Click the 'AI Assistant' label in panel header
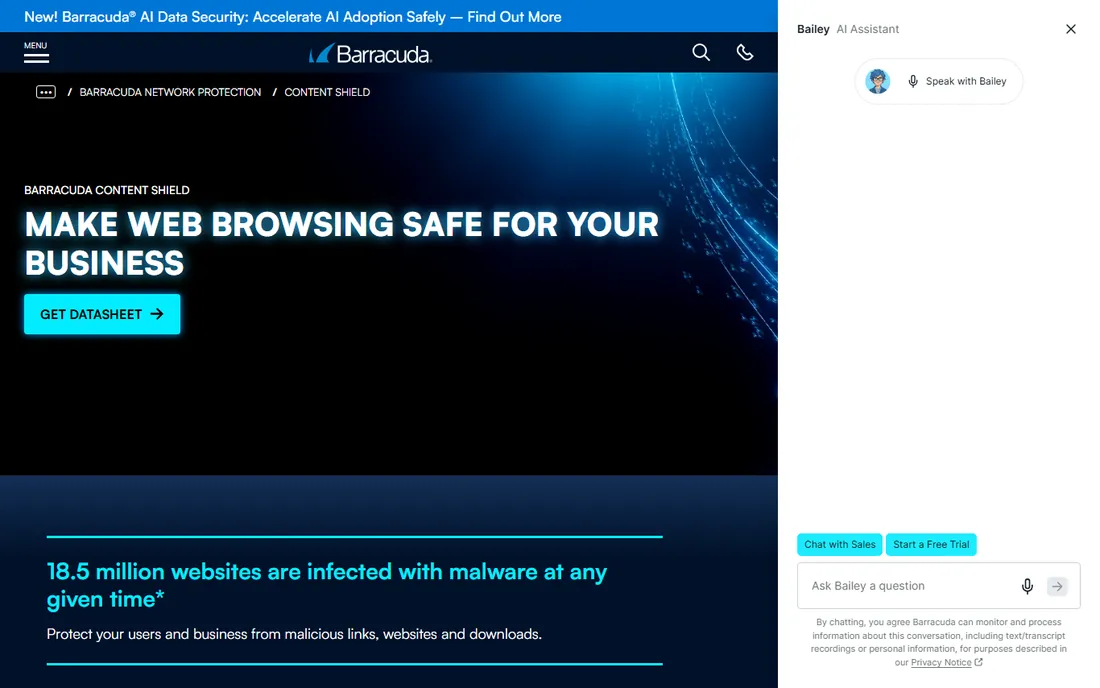This screenshot has width=1100, height=688. [868, 29]
